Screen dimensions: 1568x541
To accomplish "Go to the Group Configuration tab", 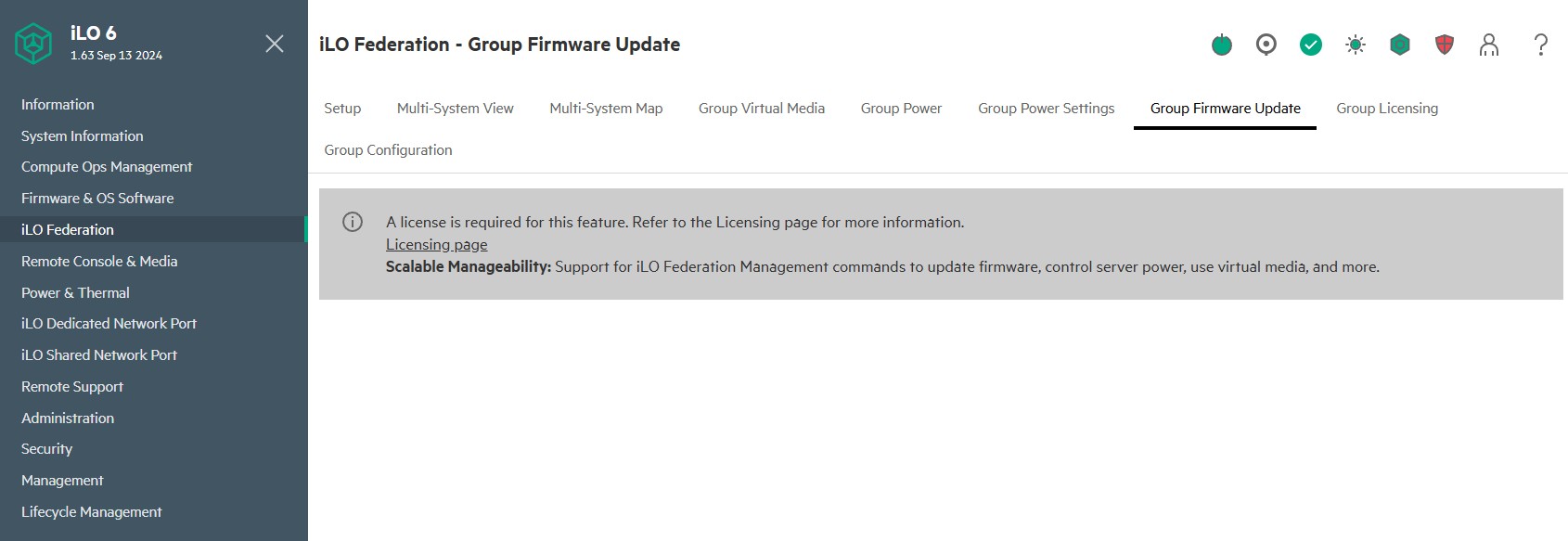I will click(x=388, y=150).
